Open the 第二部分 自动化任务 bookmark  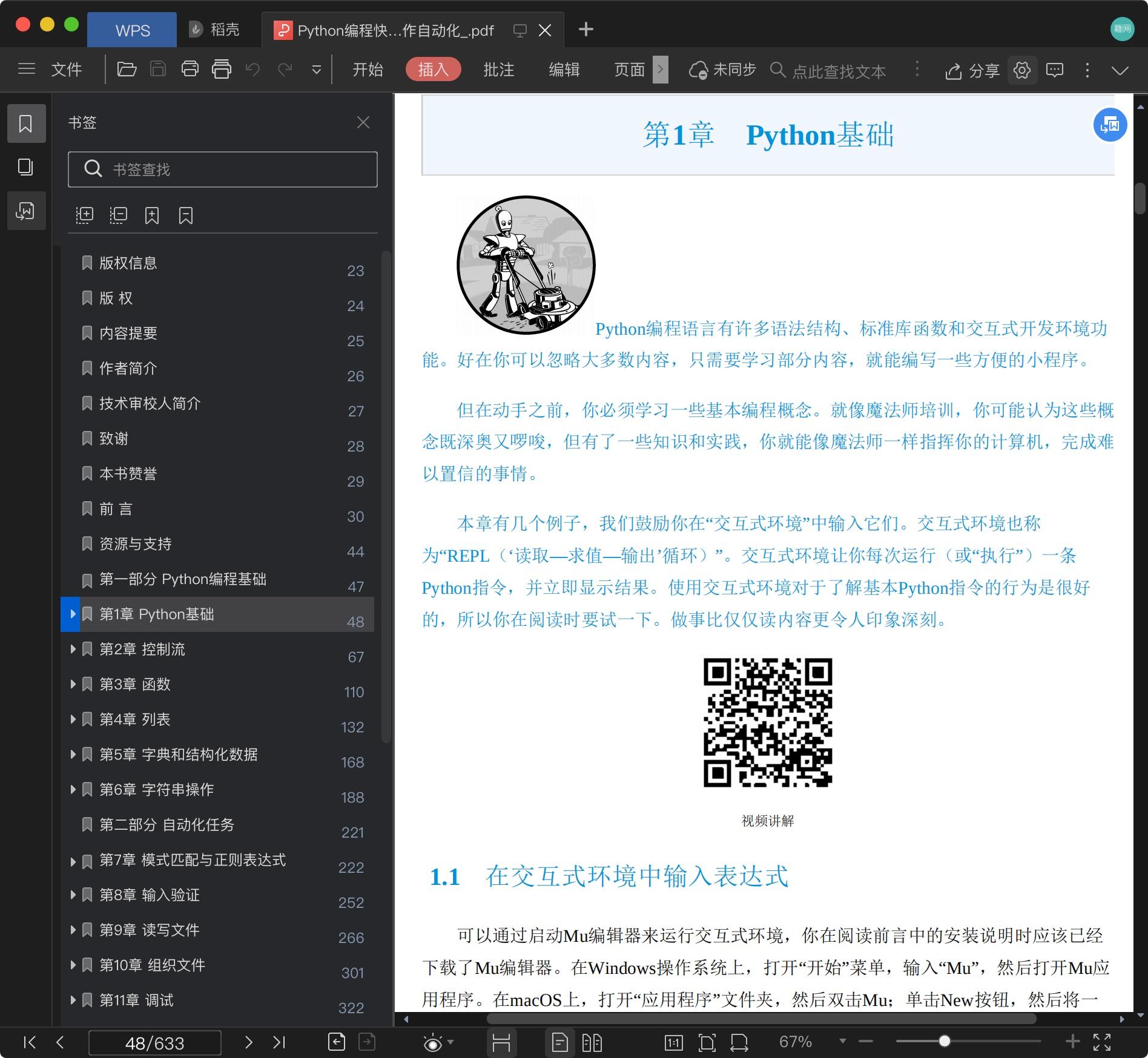coord(217,825)
